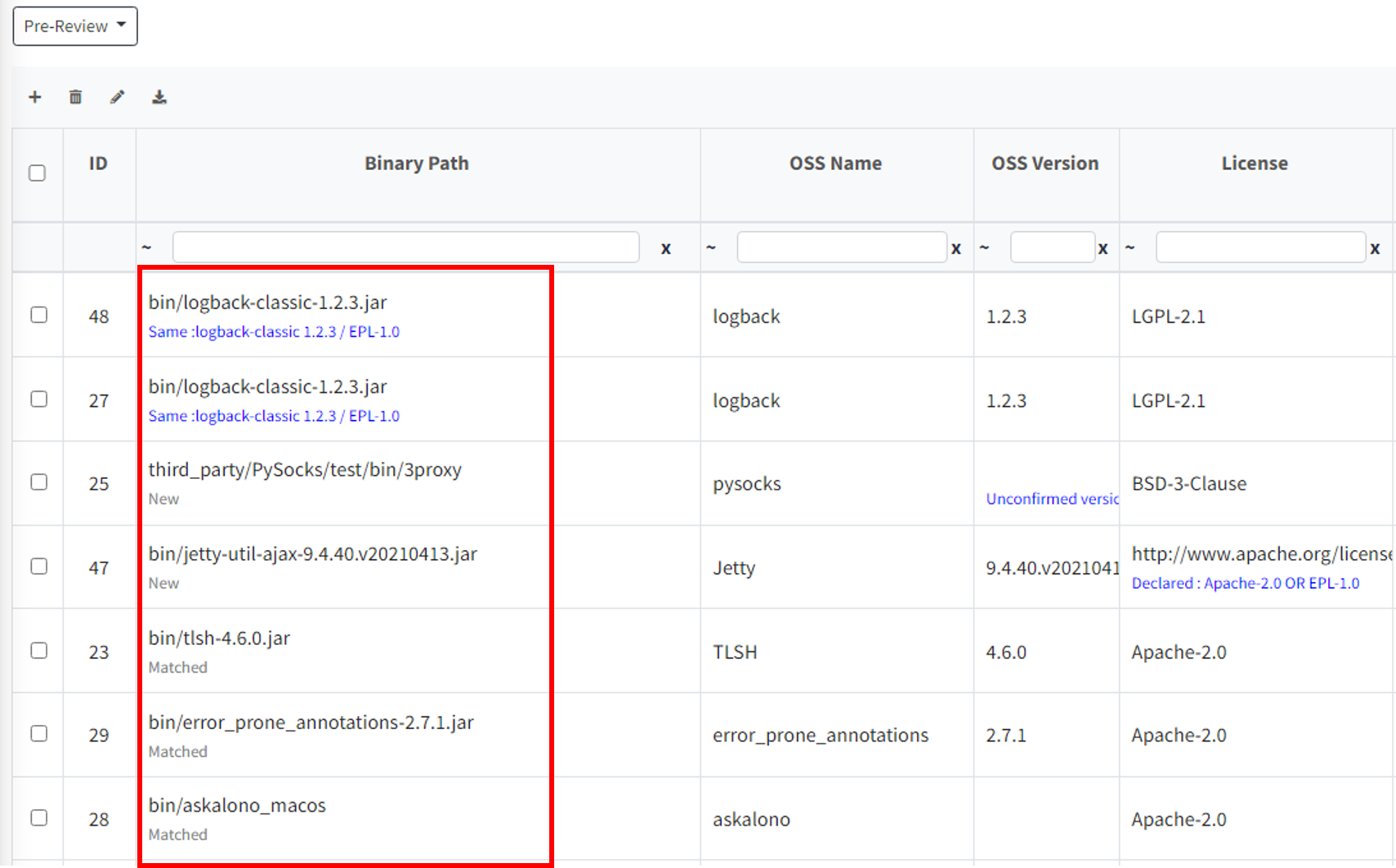Check the row with ID 27
Screen dimensions: 1396x868
click(x=38, y=399)
